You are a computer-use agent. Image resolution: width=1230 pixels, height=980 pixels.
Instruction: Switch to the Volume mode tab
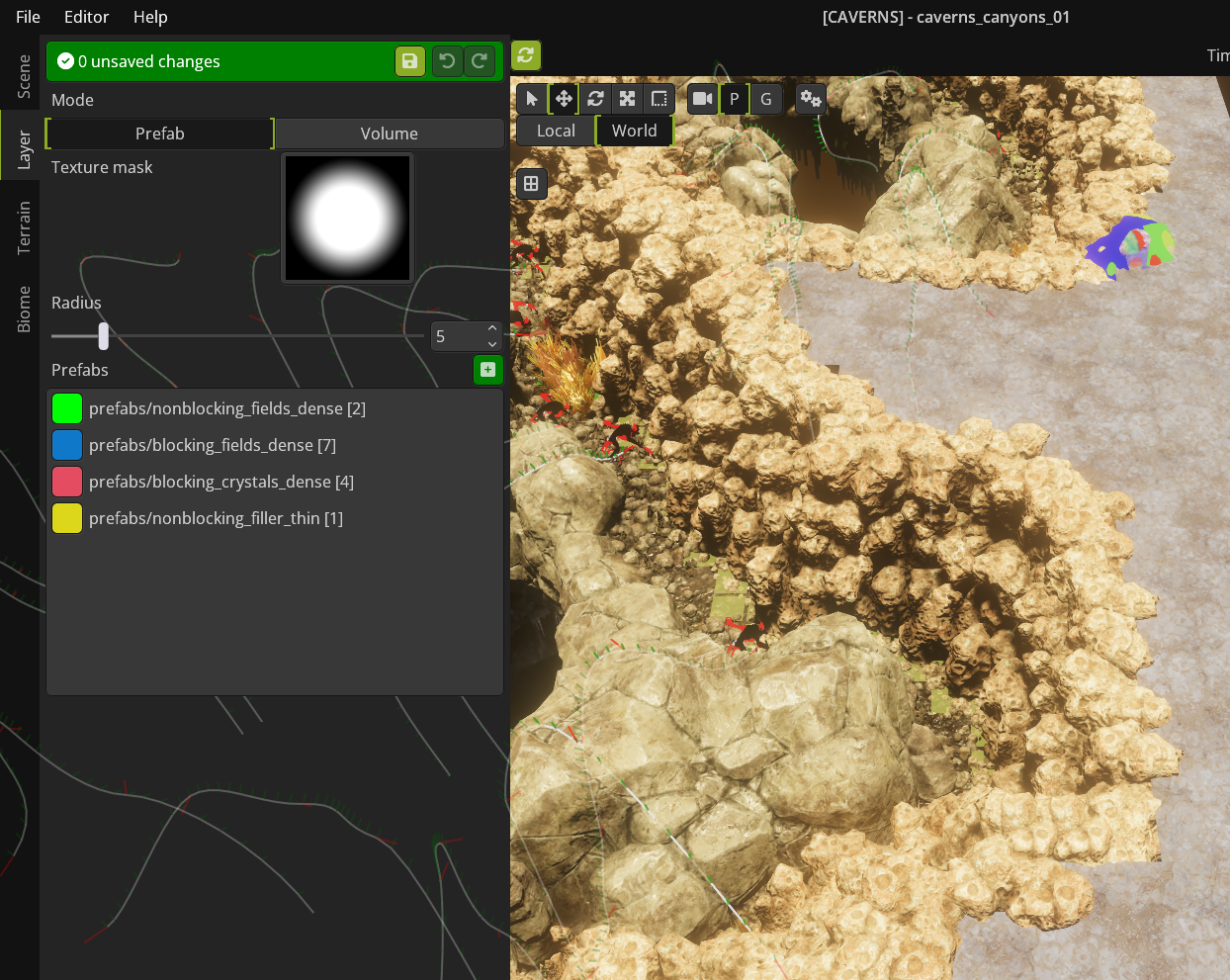[x=388, y=133]
